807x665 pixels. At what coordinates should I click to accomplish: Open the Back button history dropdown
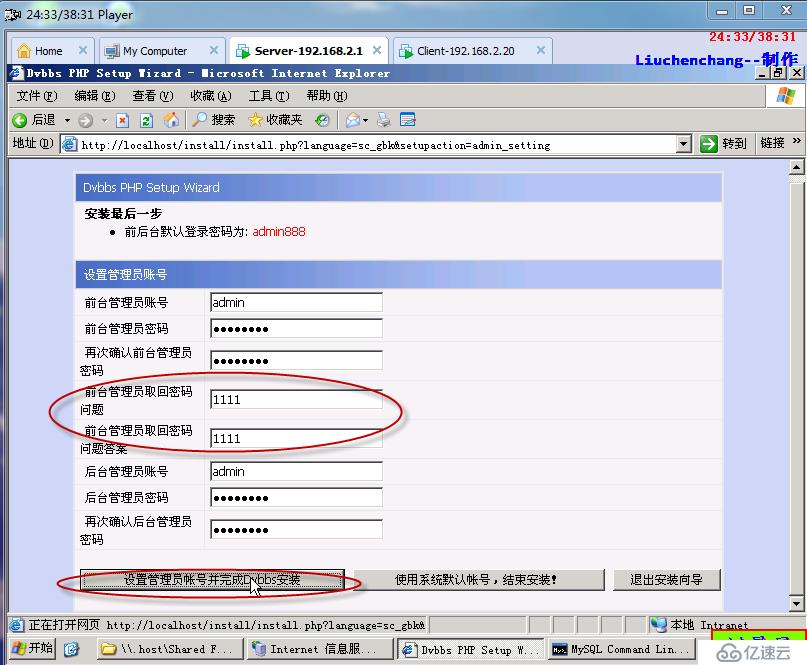pyautogui.click(x=67, y=120)
